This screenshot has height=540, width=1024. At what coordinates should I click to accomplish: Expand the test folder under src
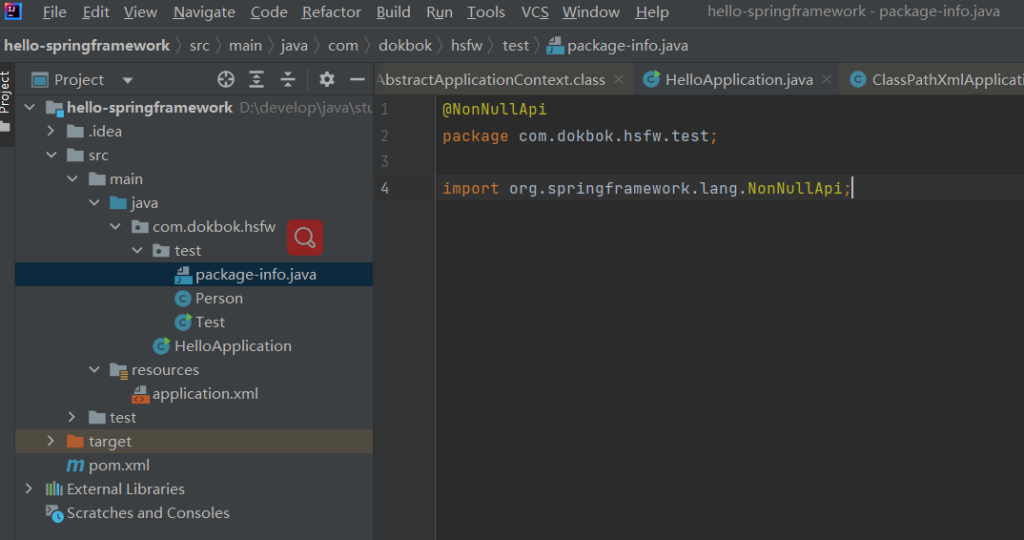pos(72,417)
